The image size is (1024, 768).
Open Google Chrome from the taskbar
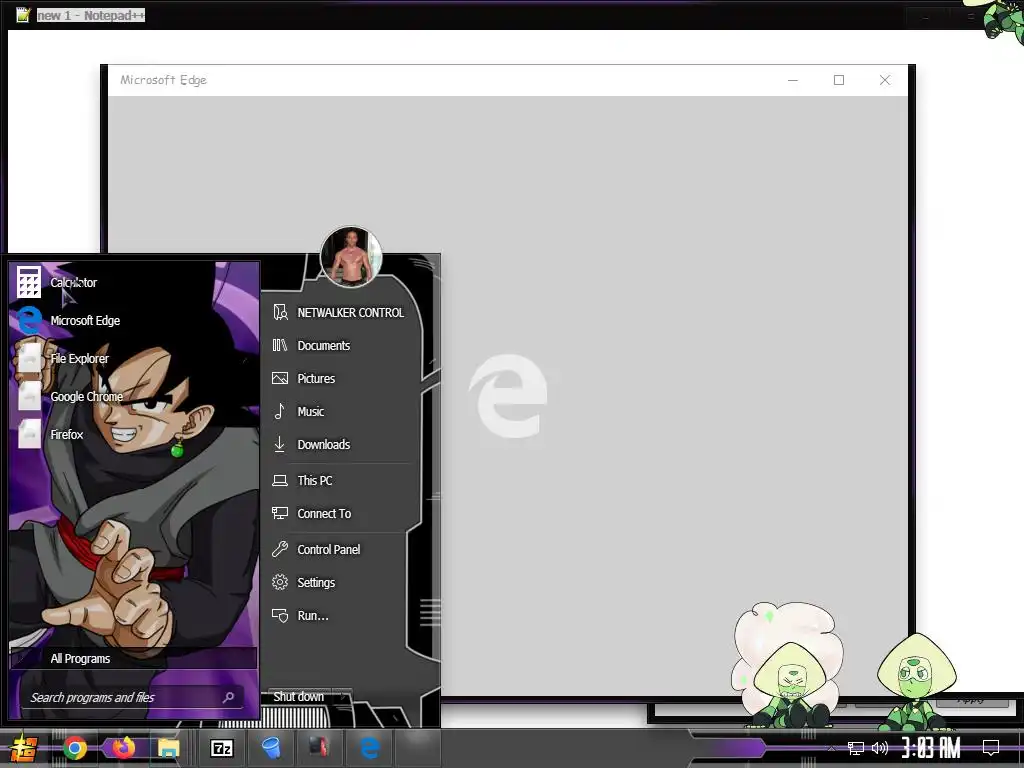click(x=75, y=748)
